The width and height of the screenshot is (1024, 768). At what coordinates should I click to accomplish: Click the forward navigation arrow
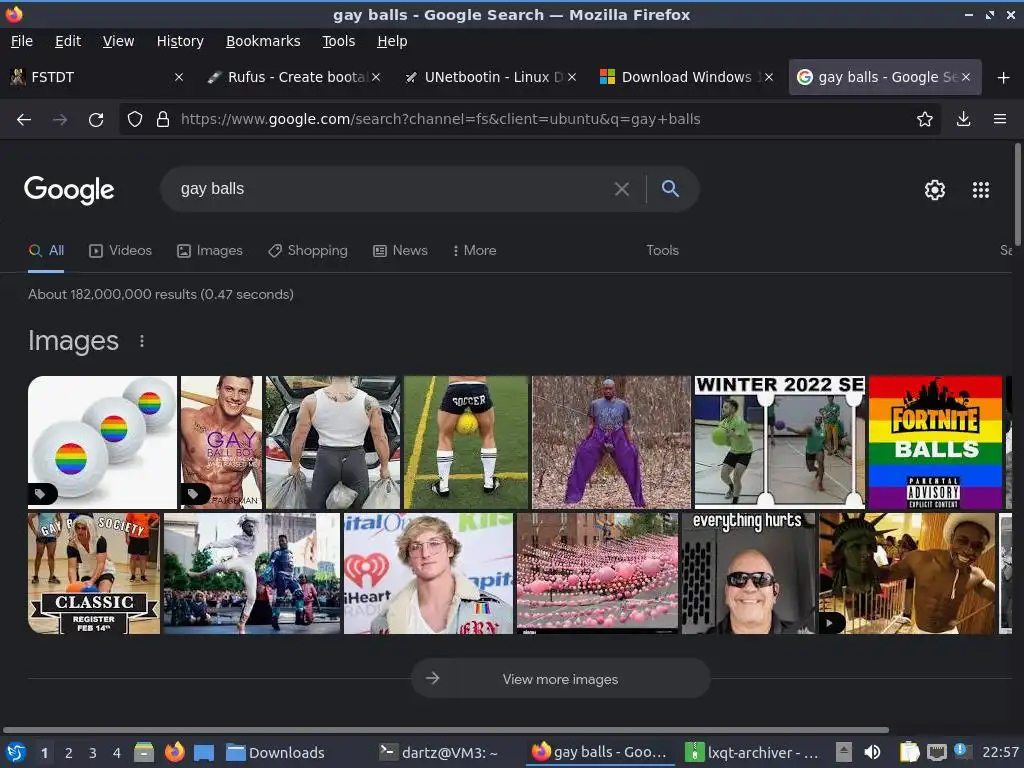(x=60, y=120)
